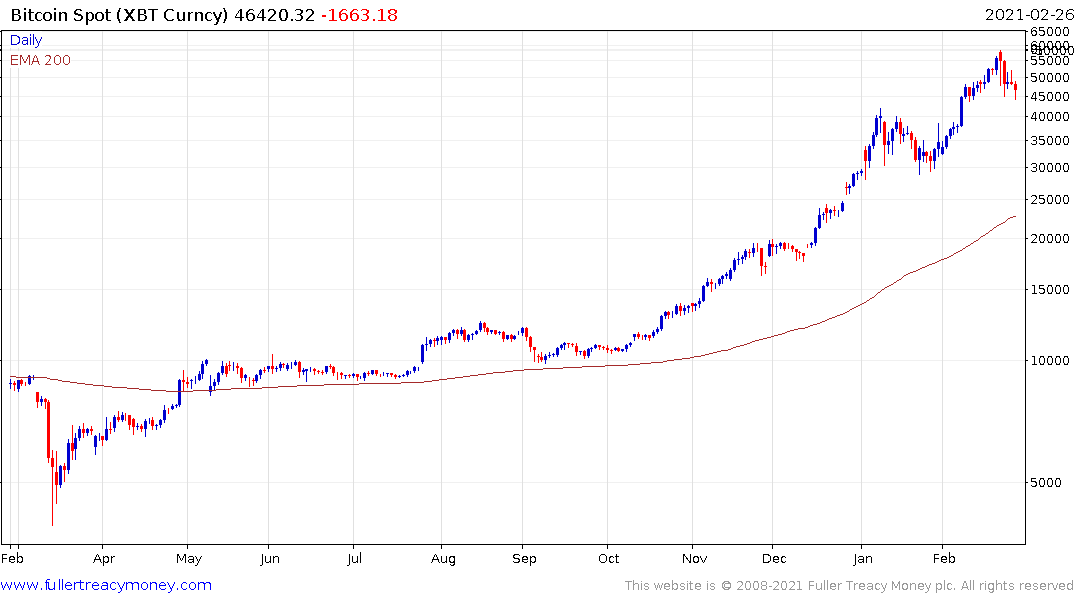Screen dimensions: 1075x600
Task: Click the Jul label on time axis
Action: pos(354,559)
